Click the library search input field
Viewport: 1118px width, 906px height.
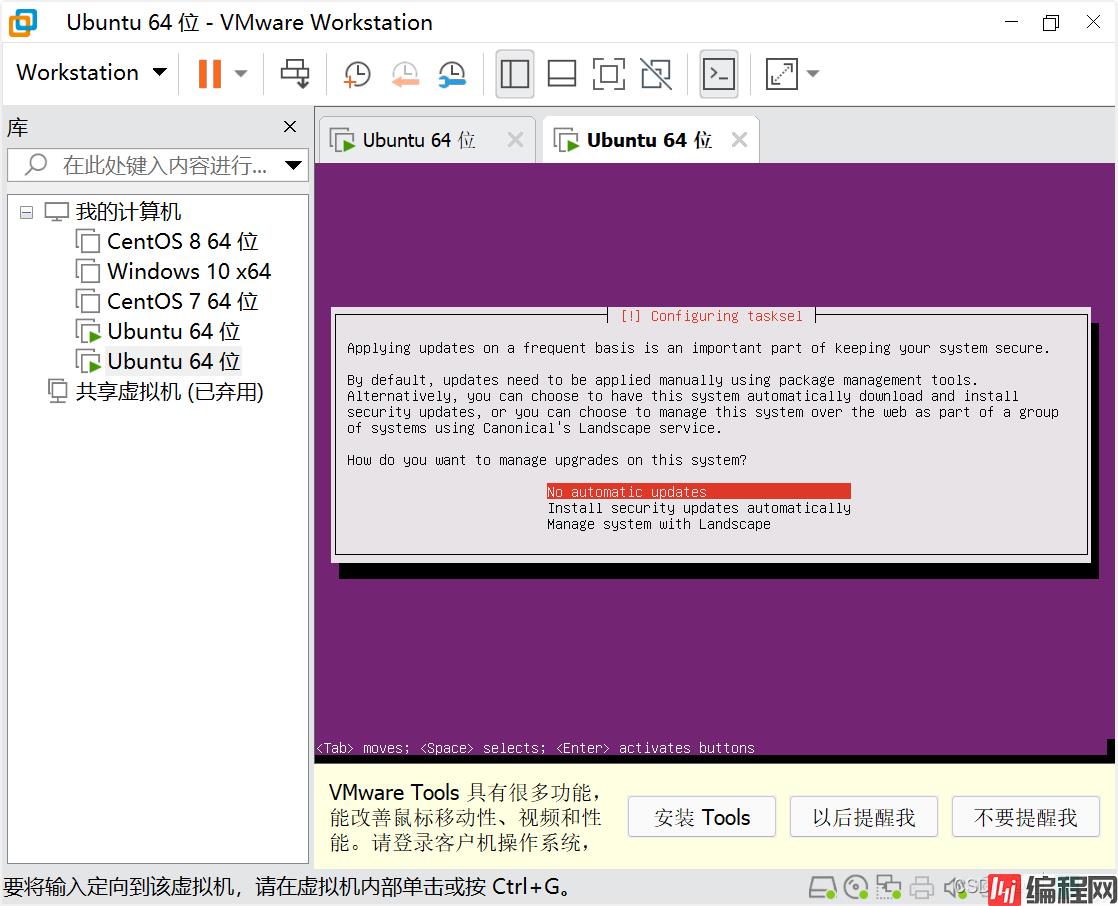(x=160, y=165)
